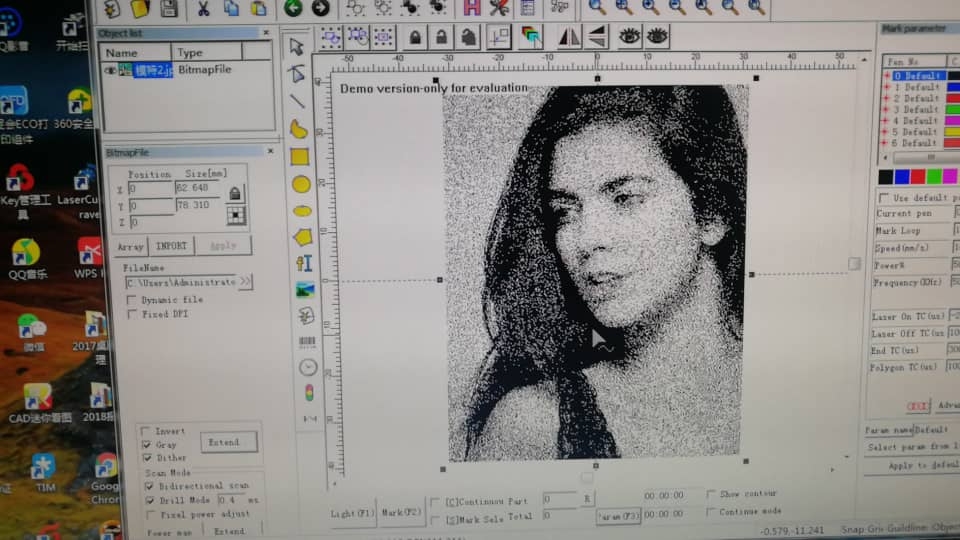
Task: Select the Circle tool
Action: click(301, 184)
